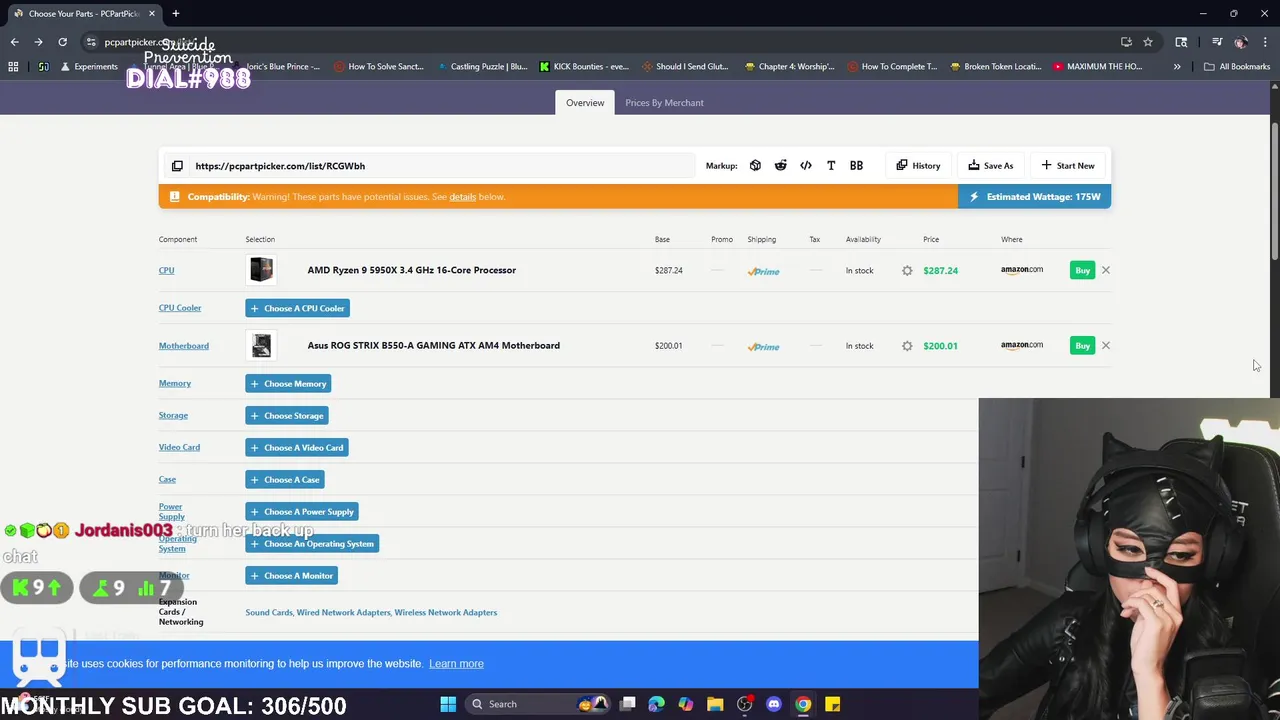Image resolution: width=1280 pixels, height=720 pixels.
Task: Open Amazon merchant logo in motherboard row
Action: 1022,345
